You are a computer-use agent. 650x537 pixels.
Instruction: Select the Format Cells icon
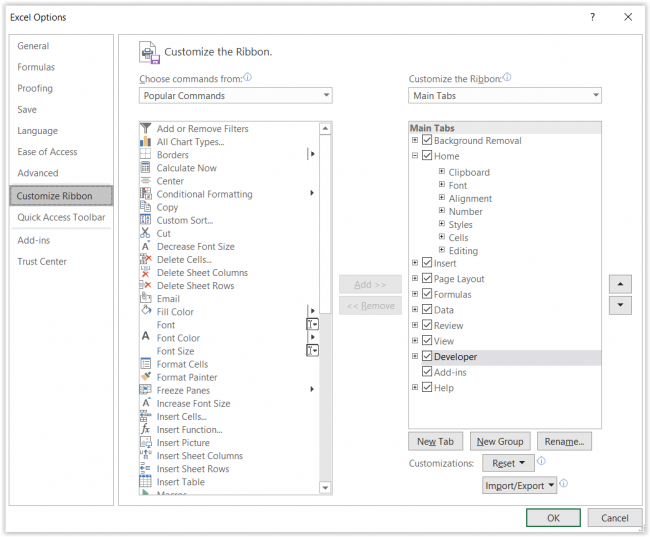(146, 364)
